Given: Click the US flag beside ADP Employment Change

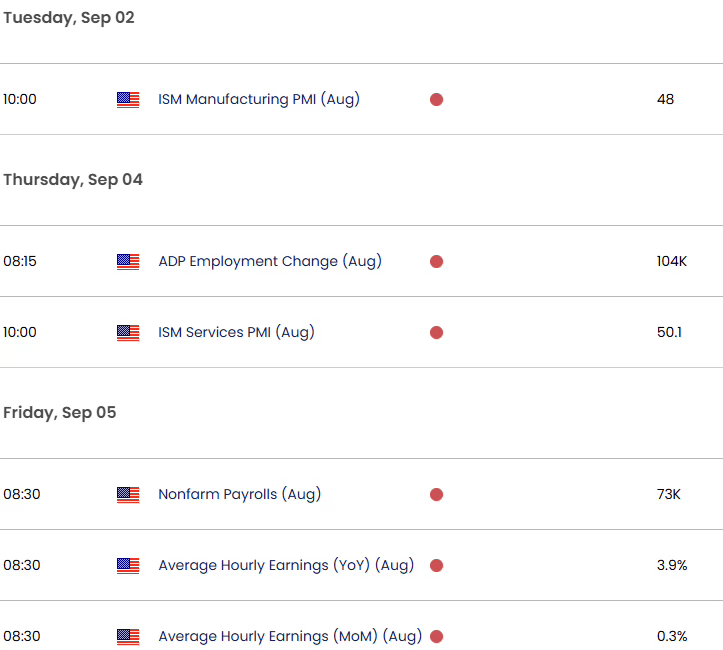Looking at the screenshot, I should (128, 261).
